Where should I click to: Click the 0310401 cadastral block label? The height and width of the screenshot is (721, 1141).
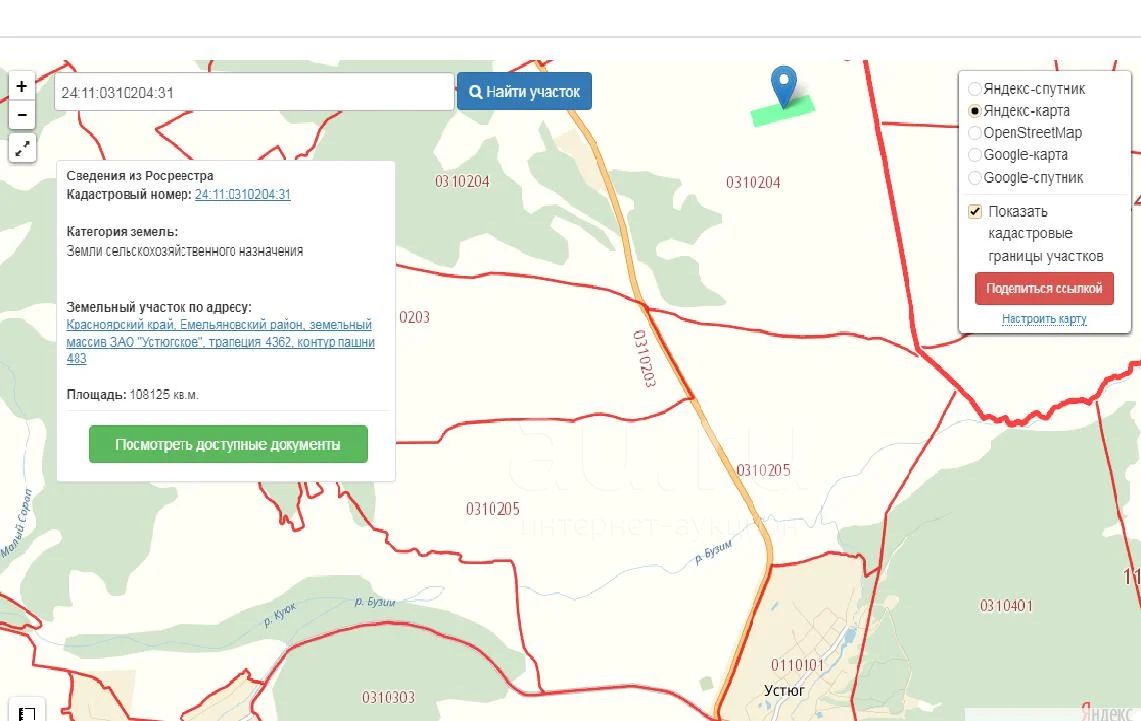tap(1006, 605)
